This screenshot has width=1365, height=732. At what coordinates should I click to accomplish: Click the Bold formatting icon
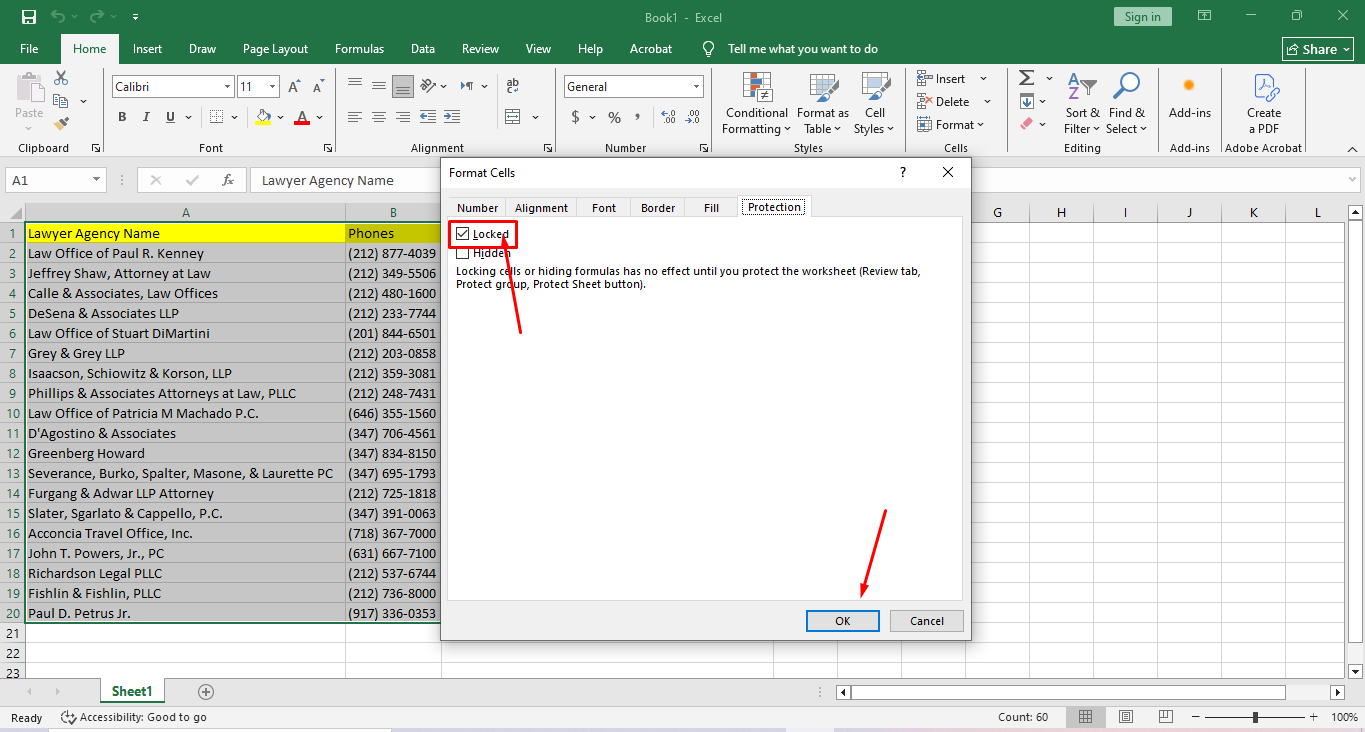pyautogui.click(x=122, y=117)
